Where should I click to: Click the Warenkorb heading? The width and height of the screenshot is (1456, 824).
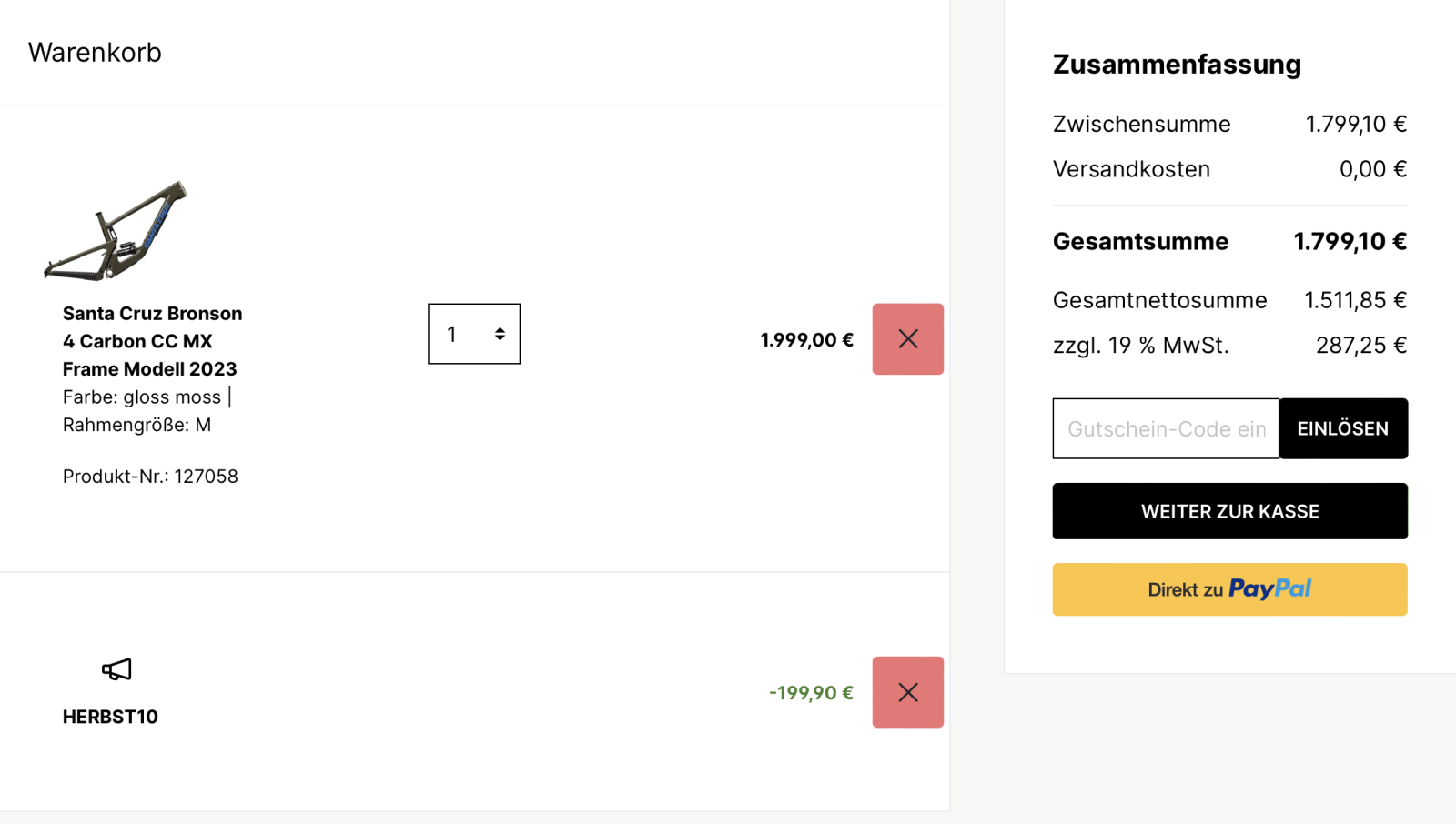click(95, 53)
